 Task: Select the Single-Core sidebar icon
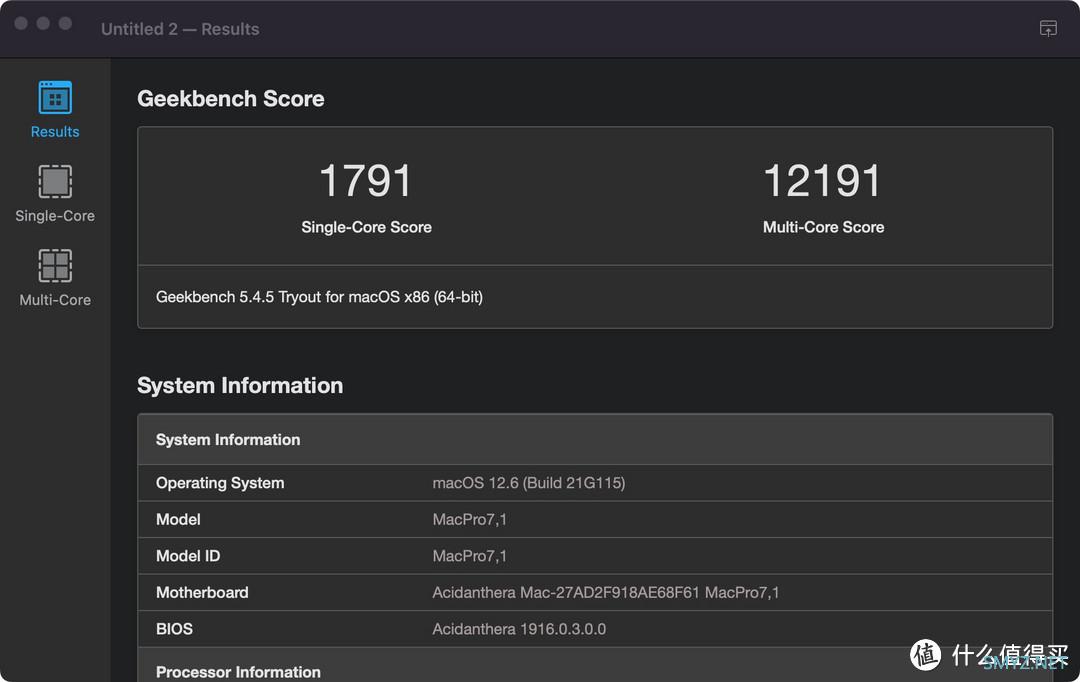pyautogui.click(x=55, y=181)
